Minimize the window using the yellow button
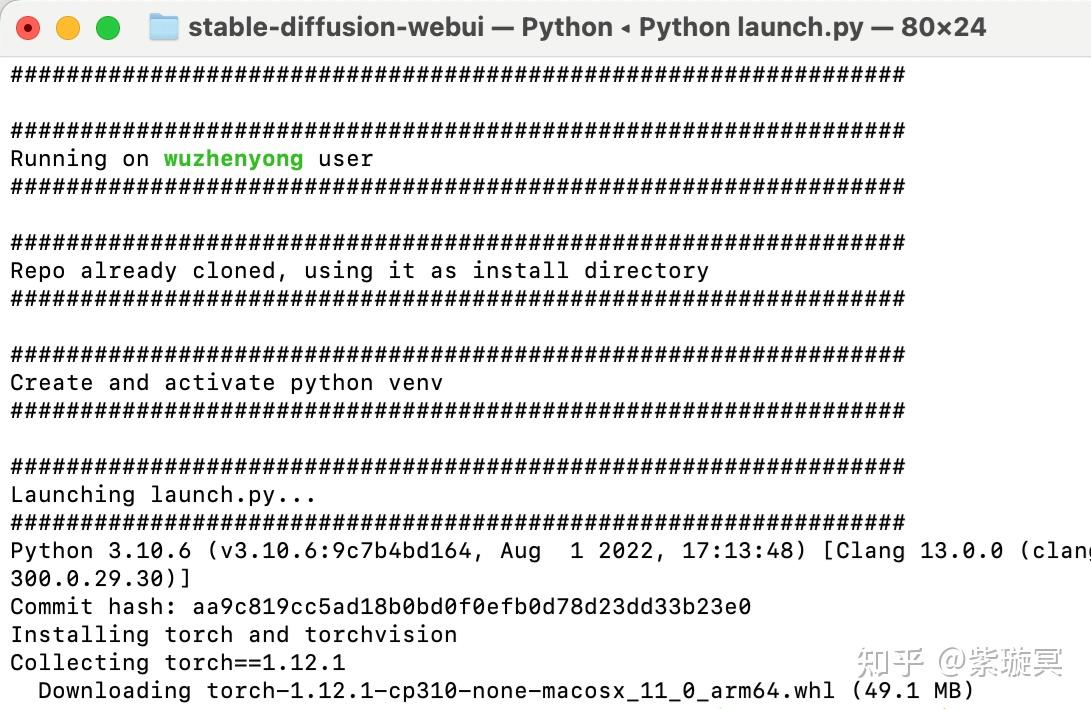The width and height of the screenshot is (1091, 709). pos(67,29)
